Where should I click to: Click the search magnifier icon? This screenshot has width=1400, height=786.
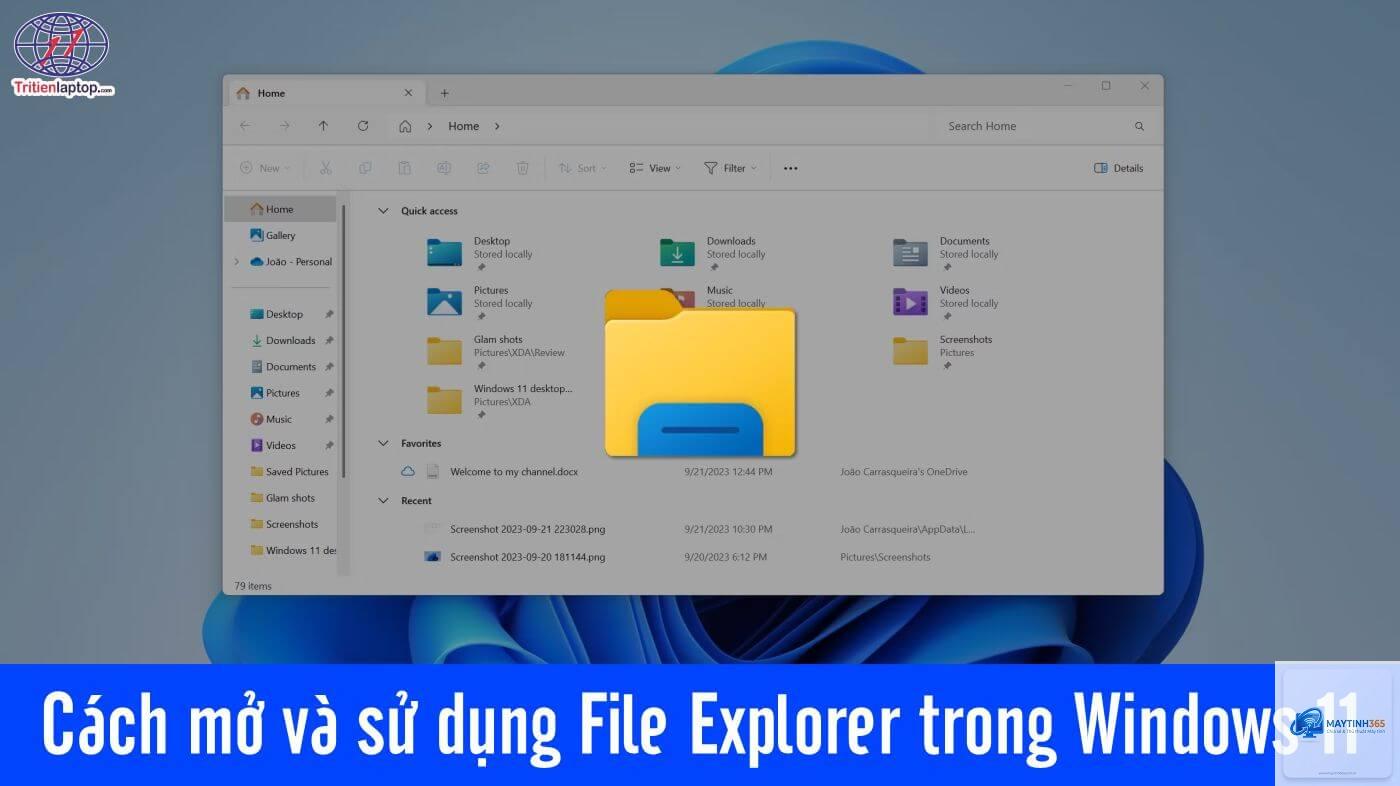(1139, 126)
